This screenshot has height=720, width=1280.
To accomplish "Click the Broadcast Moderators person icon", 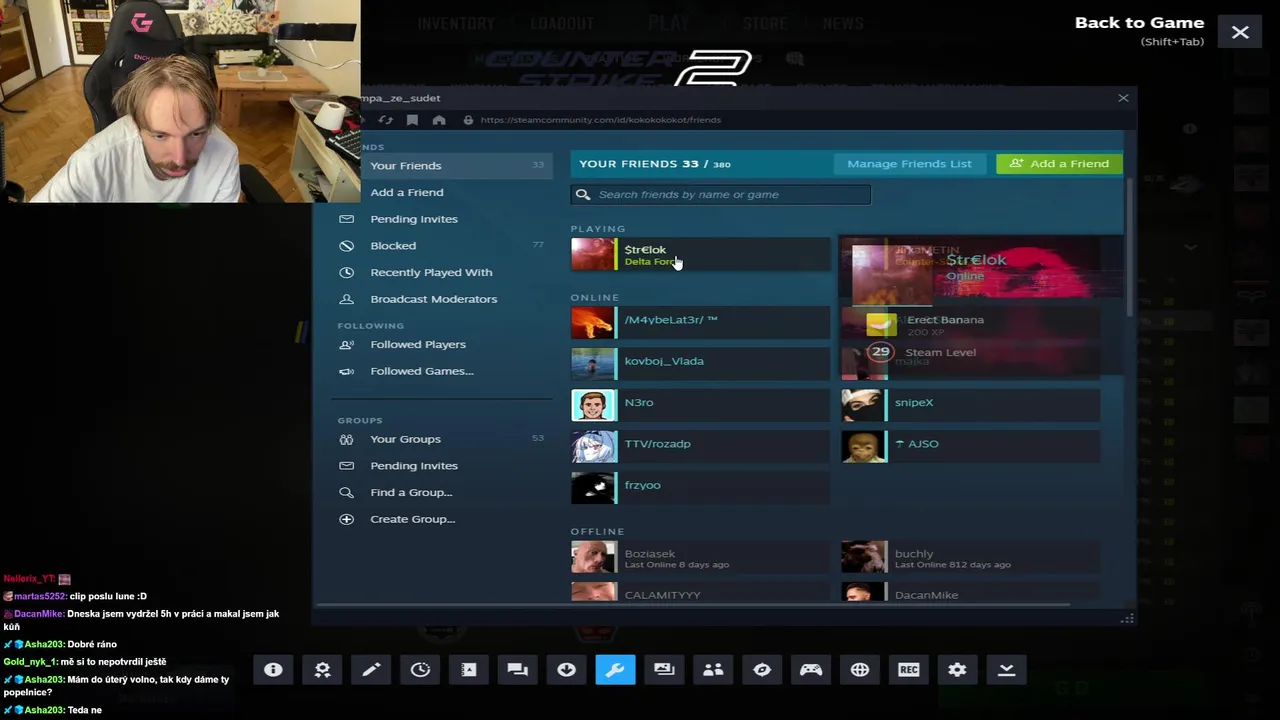I will click(x=347, y=299).
